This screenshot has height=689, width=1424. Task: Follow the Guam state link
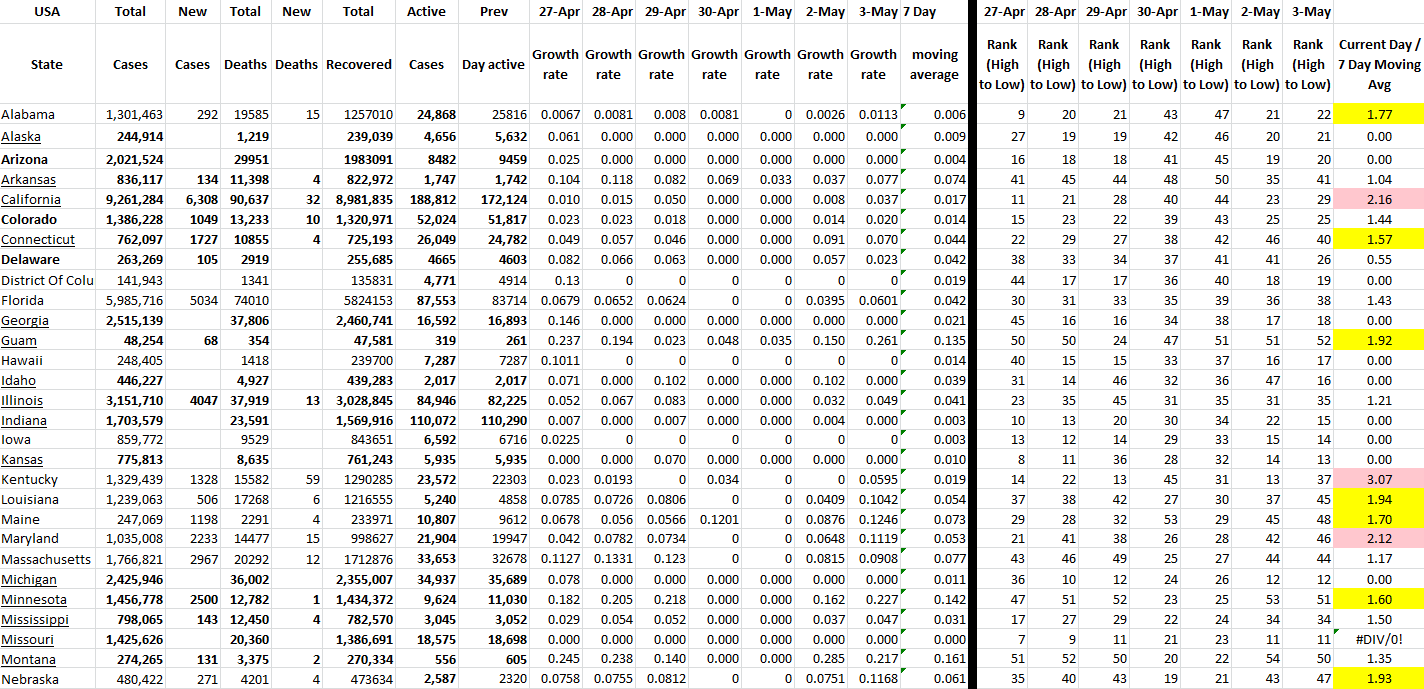19,340
